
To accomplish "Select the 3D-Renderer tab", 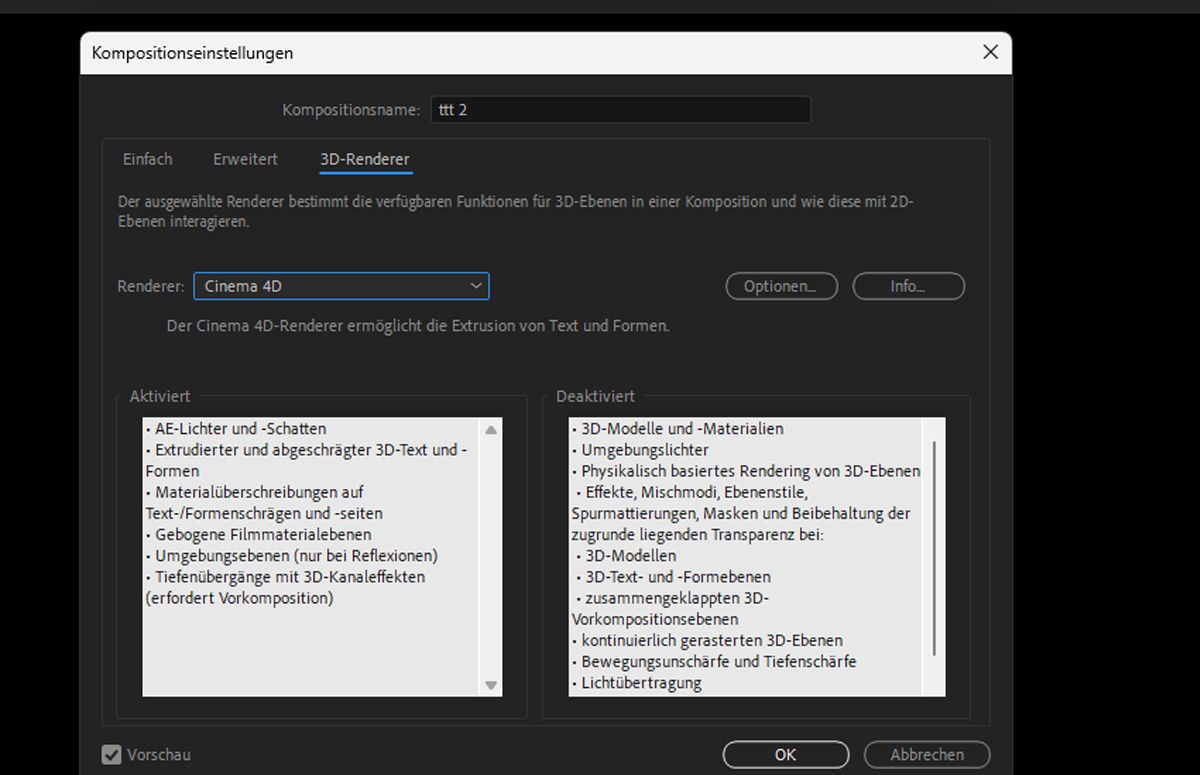I will tap(365, 159).
